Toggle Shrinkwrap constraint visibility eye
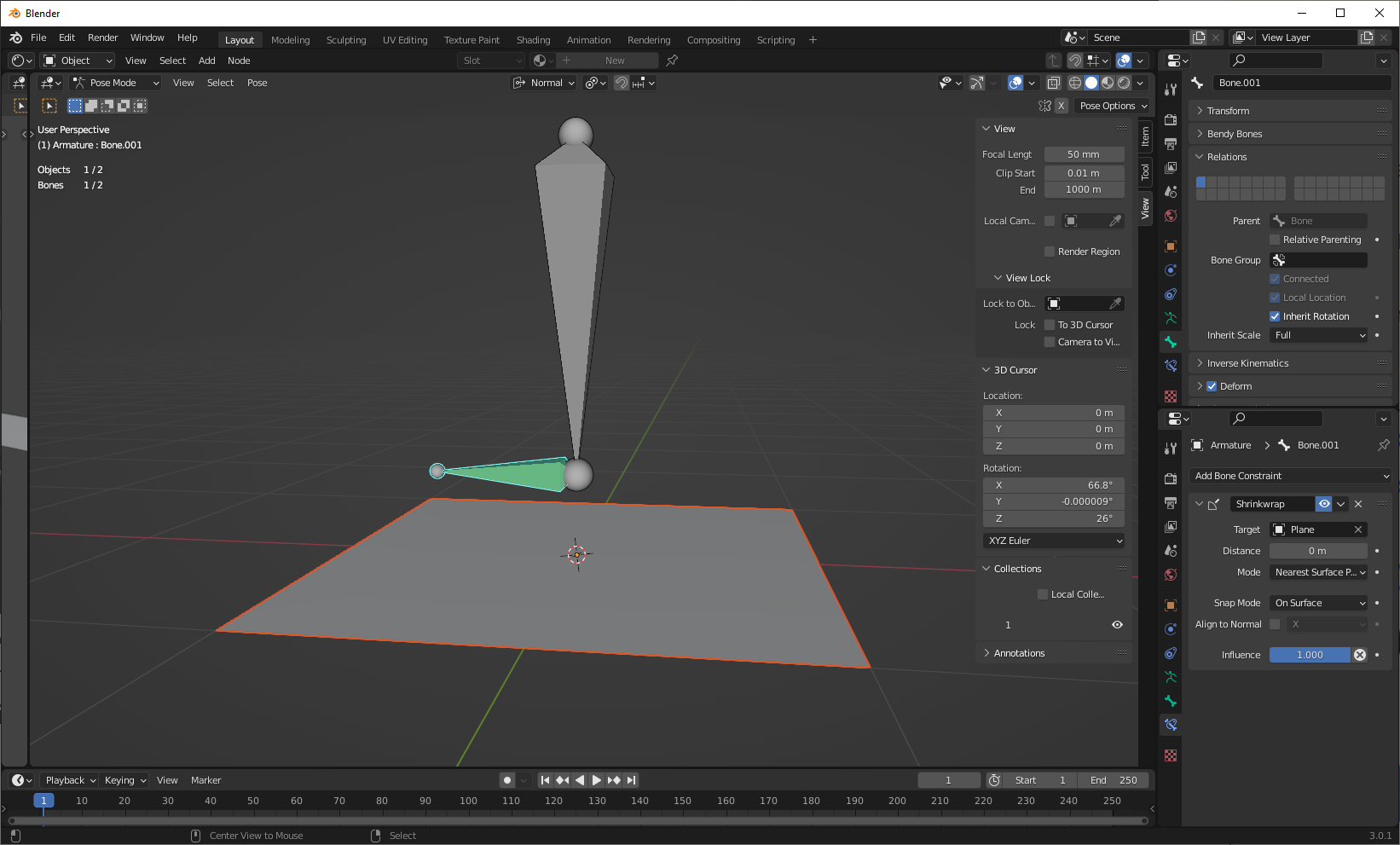Screen dimensions: 1400x845 (1324, 504)
